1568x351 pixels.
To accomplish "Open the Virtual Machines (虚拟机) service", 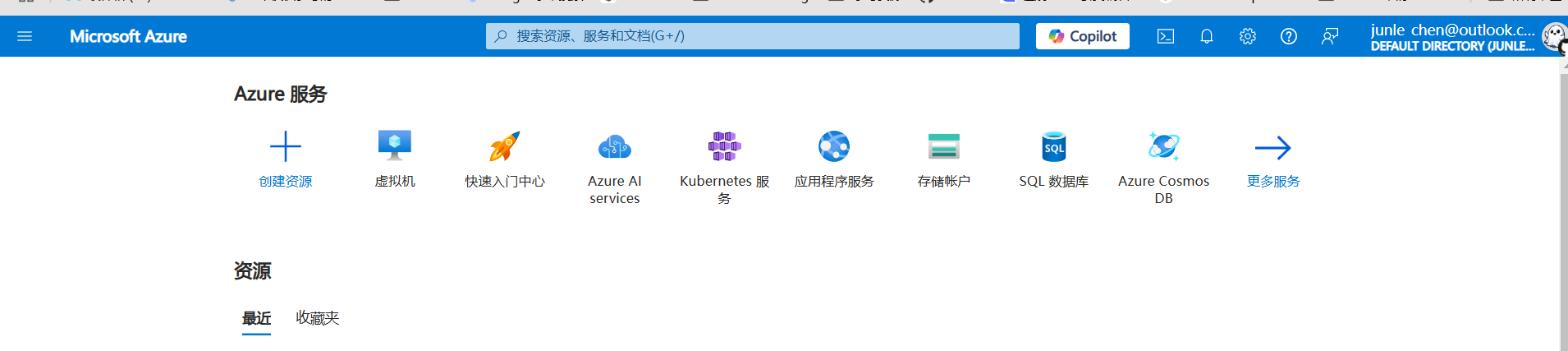I will [395, 146].
